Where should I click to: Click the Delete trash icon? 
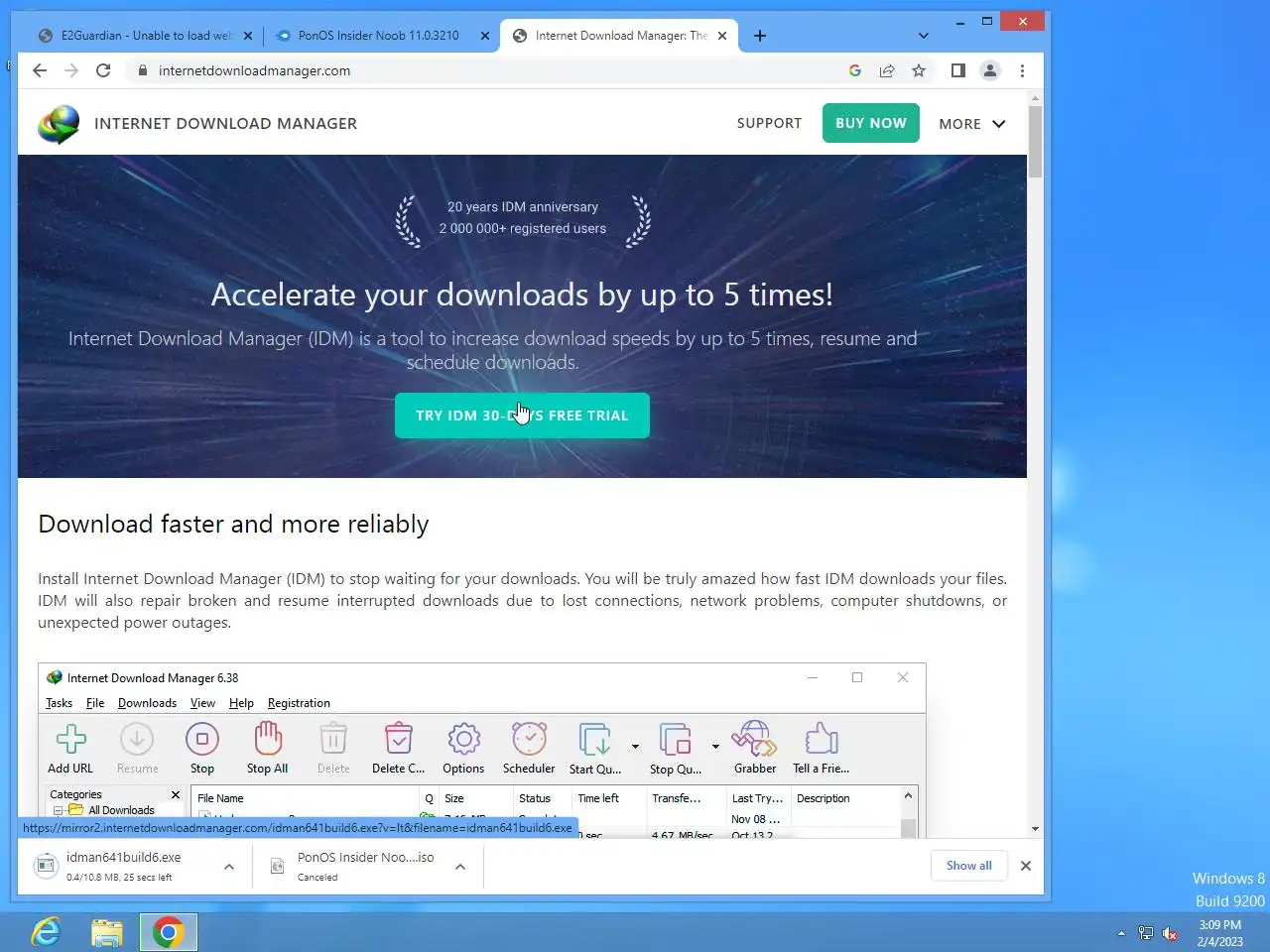[333, 739]
